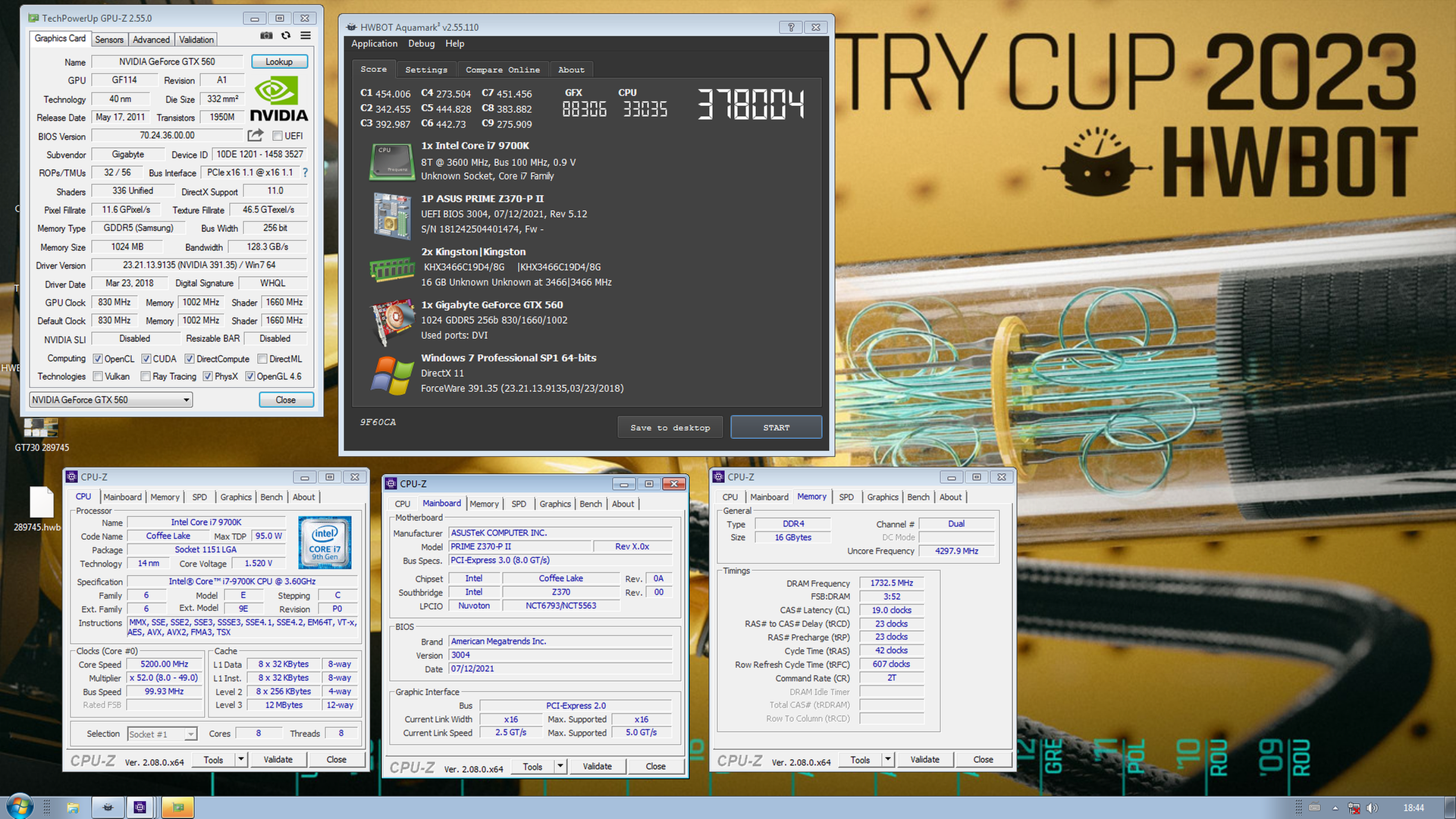
Task: Toggle the OpenGL 4.6 checkbox
Action: [x=250, y=376]
